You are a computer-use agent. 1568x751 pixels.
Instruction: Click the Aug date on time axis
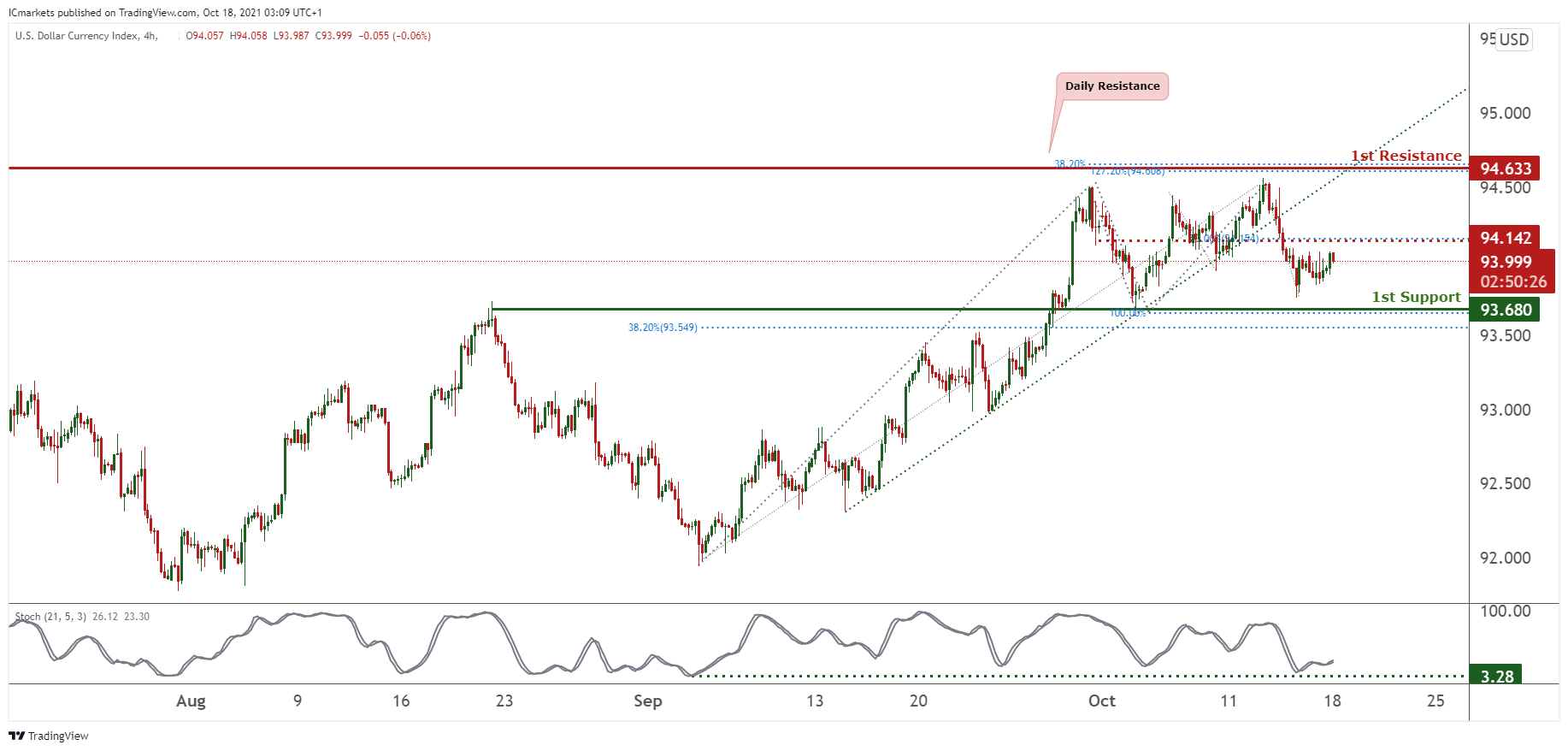pos(191,701)
